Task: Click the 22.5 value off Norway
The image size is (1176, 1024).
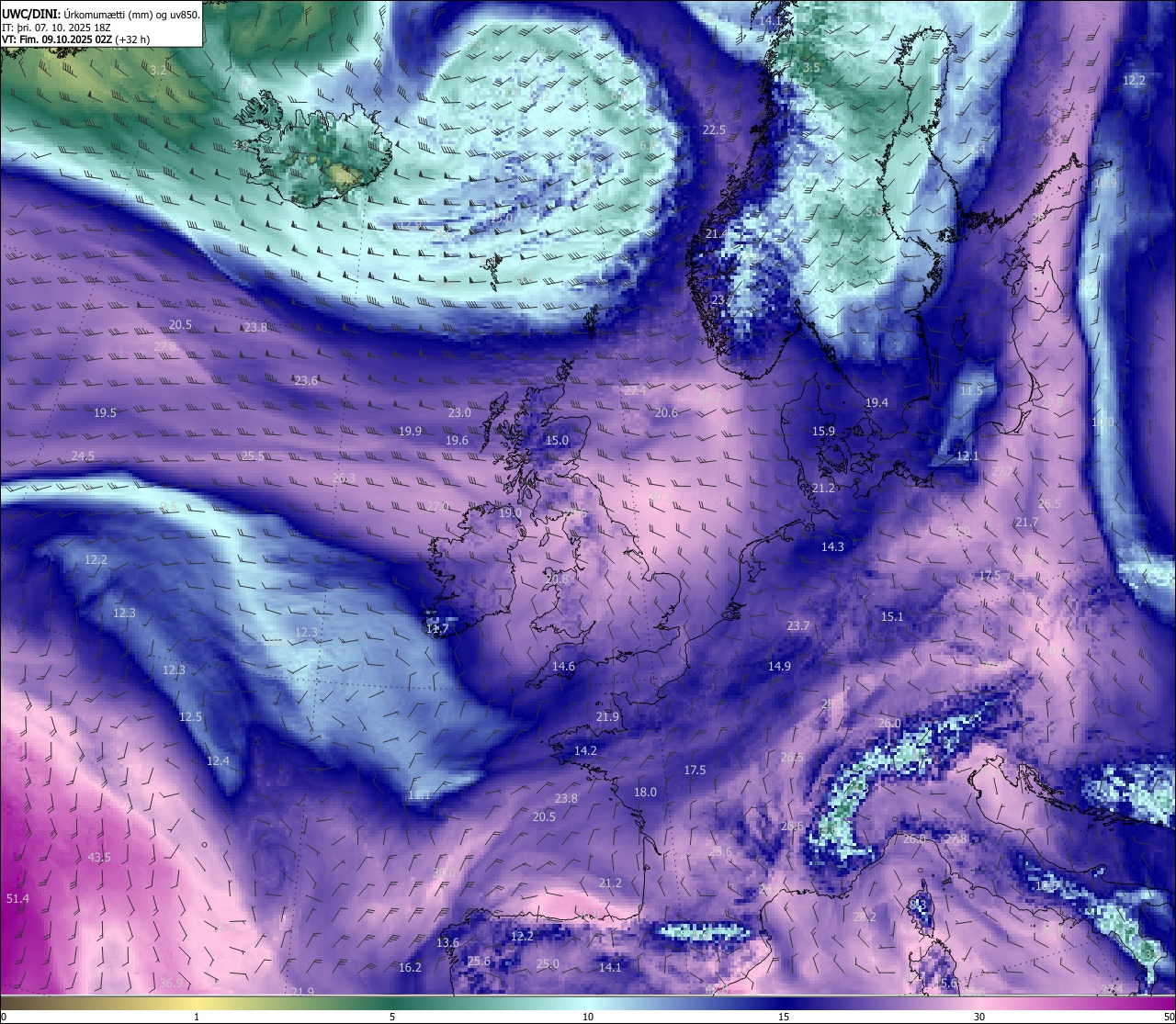Action: (x=714, y=130)
